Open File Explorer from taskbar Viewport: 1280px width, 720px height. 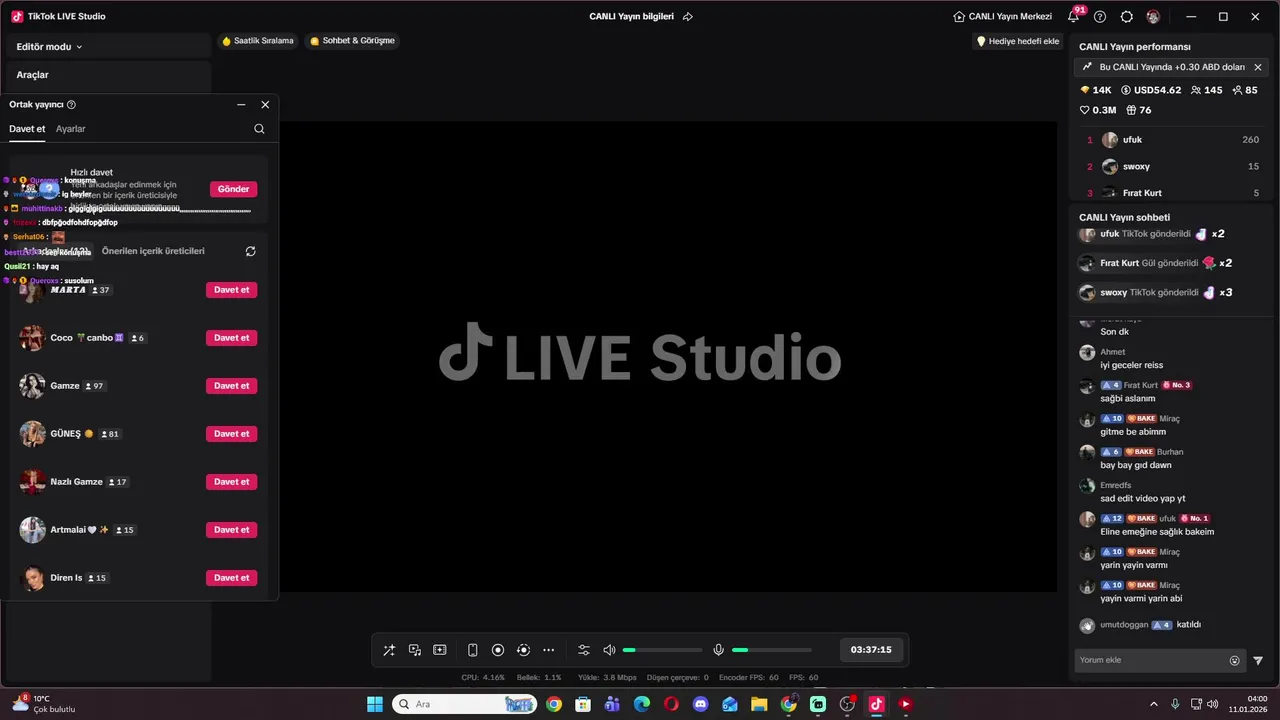[x=759, y=704]
